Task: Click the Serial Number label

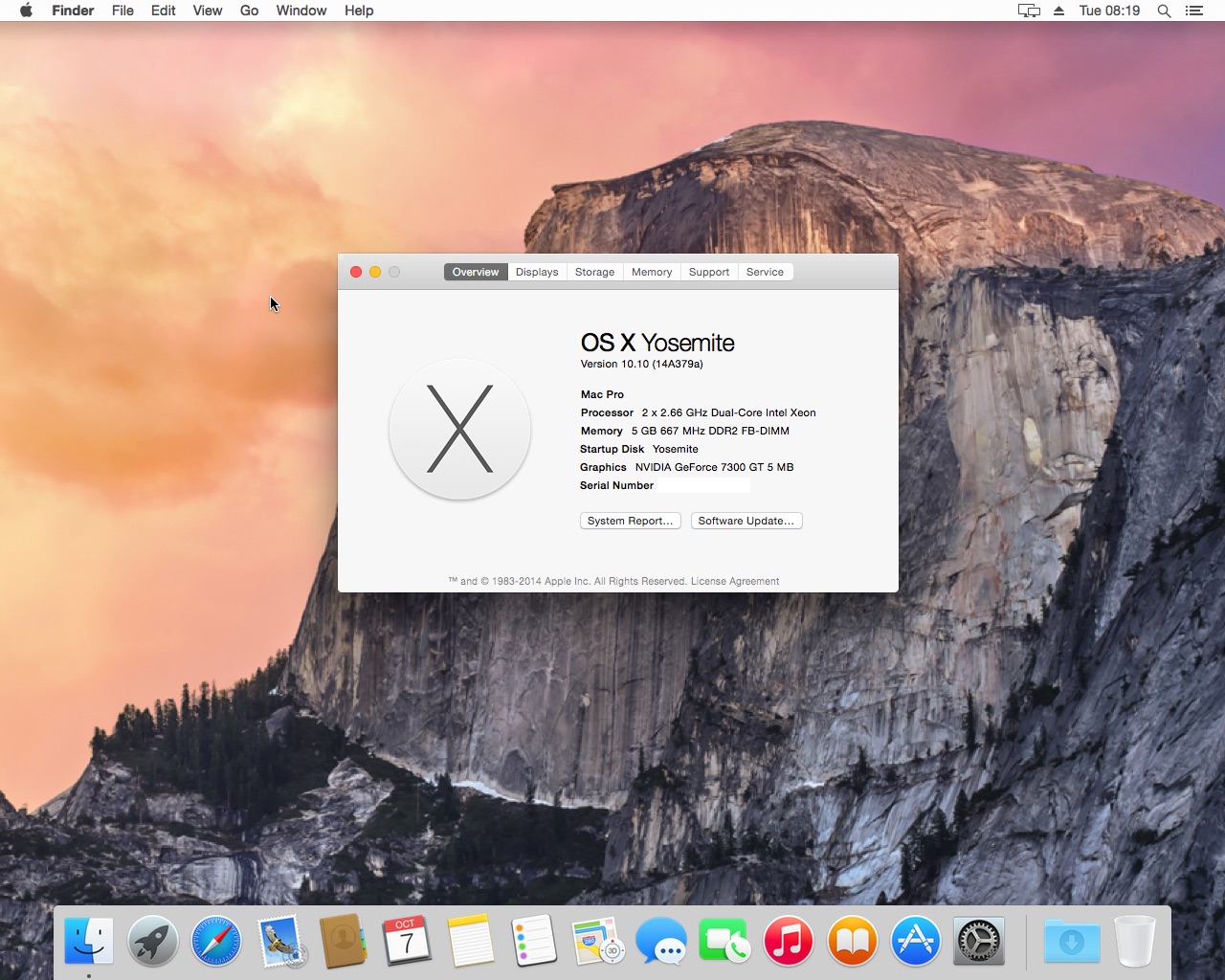Action: pyautogui.click(x=616, y=485)
